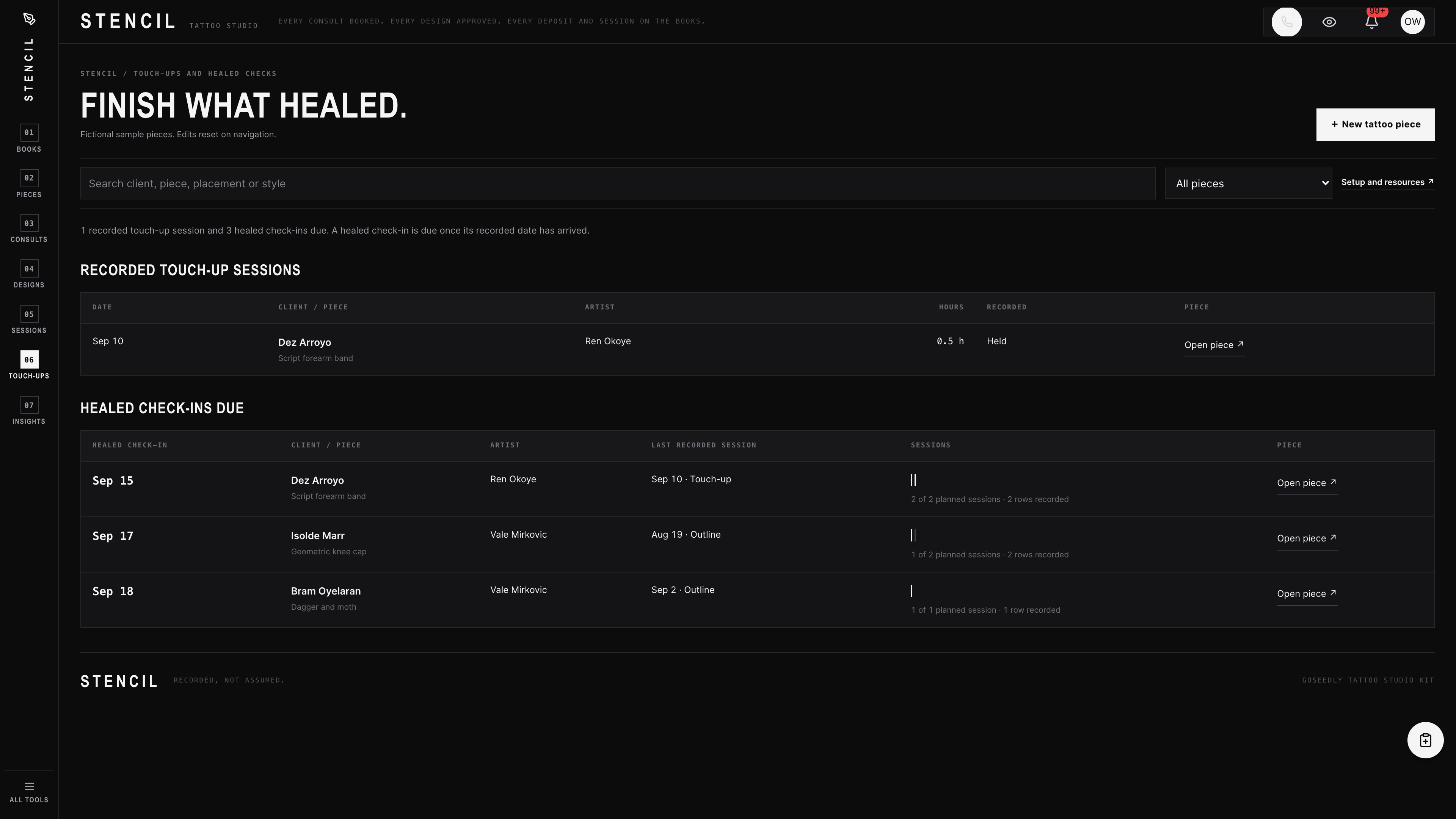Open the OW user avatar menu
The height and width of the screenshot is (819, 1456).
click(x=1412, y=22)
